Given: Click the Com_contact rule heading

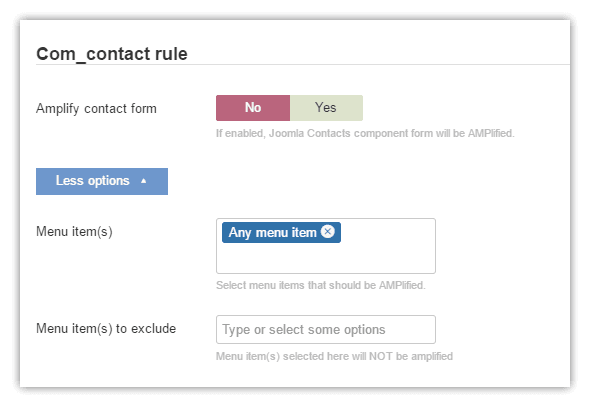Looking at the screenshot, I should [112, 54].
